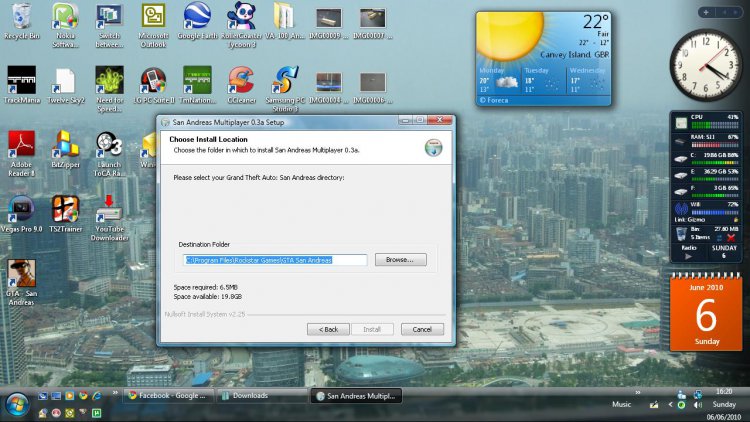Click the C: drive usage bar
Image resolution: width=750 pixels, height=422 pixels.
[x=715, y=163]
